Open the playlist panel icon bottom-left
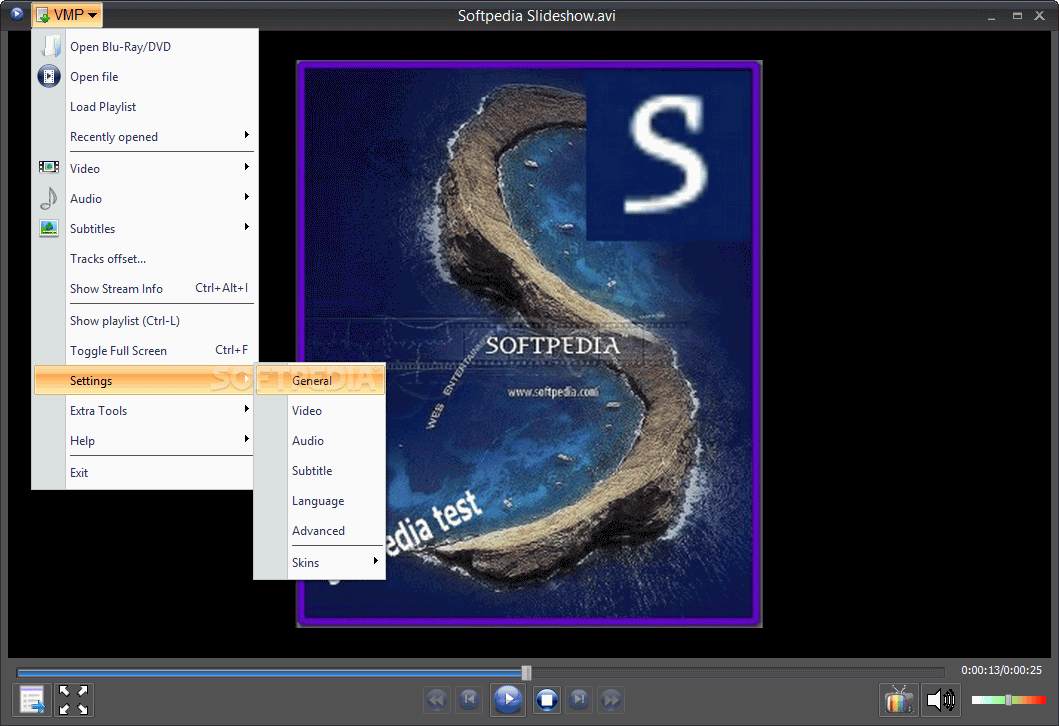The image size is (1059, 726). coord(32,700)
